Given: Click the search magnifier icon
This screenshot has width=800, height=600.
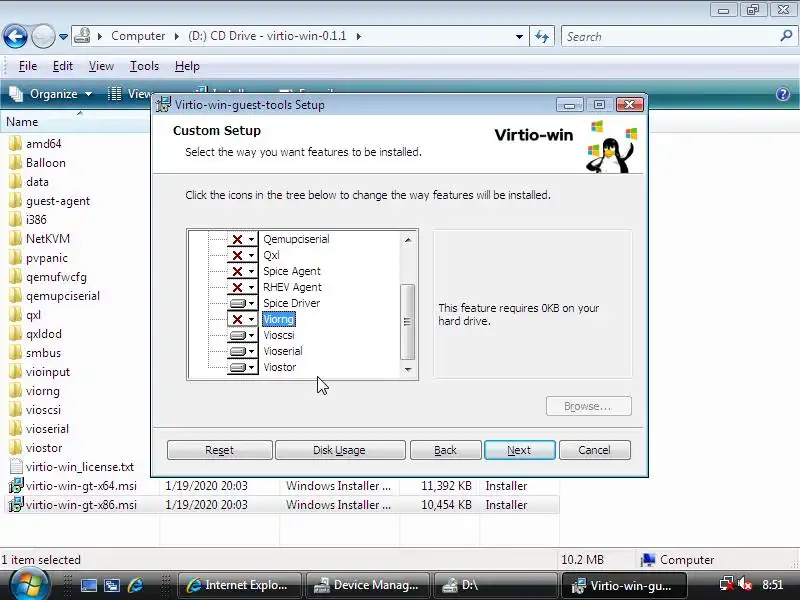Looking at the screenshot, I should (x=786, y=36).
